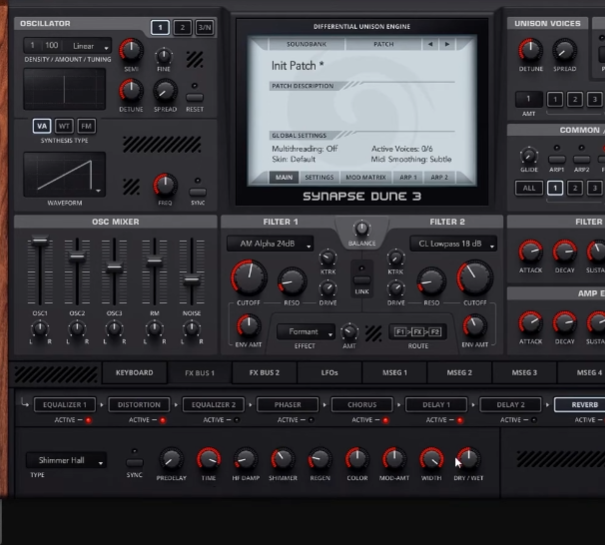The height and width of the screenshot is (545, 605).
Task: Switch to the MSEG 1 tab
Action: (x=394, y=373)
